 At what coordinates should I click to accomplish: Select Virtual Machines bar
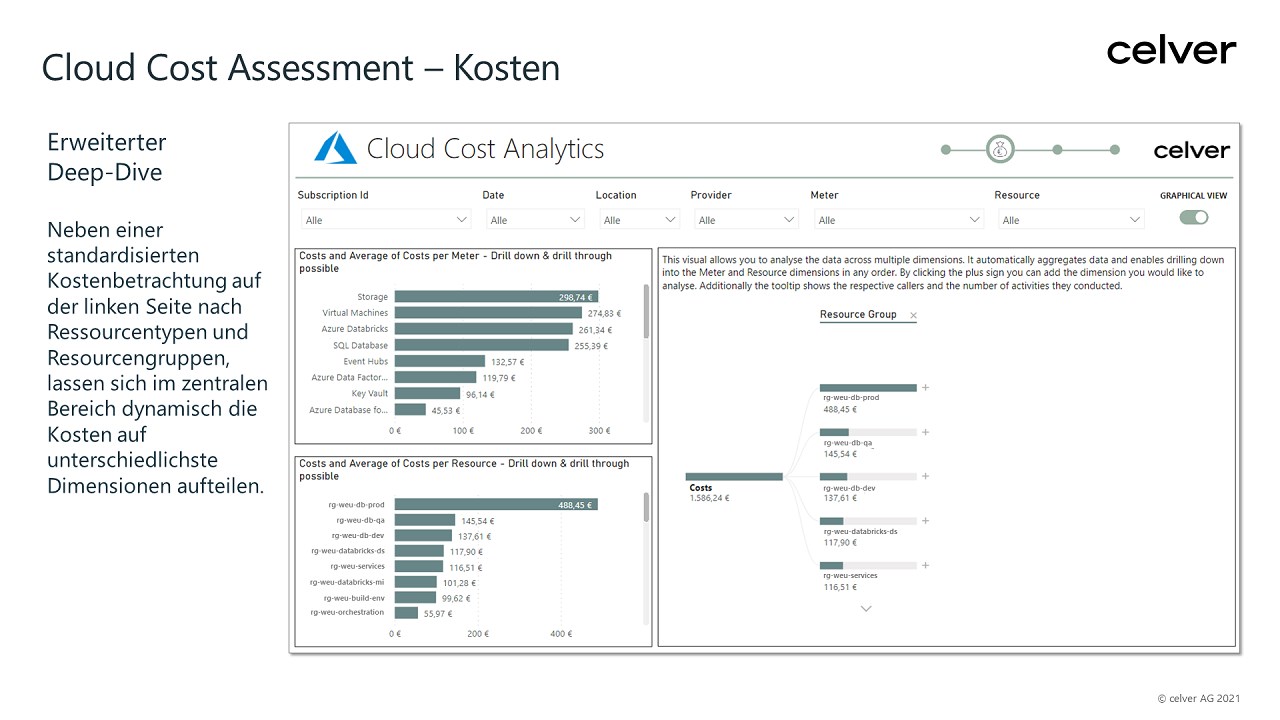click(x=488, y=313)
